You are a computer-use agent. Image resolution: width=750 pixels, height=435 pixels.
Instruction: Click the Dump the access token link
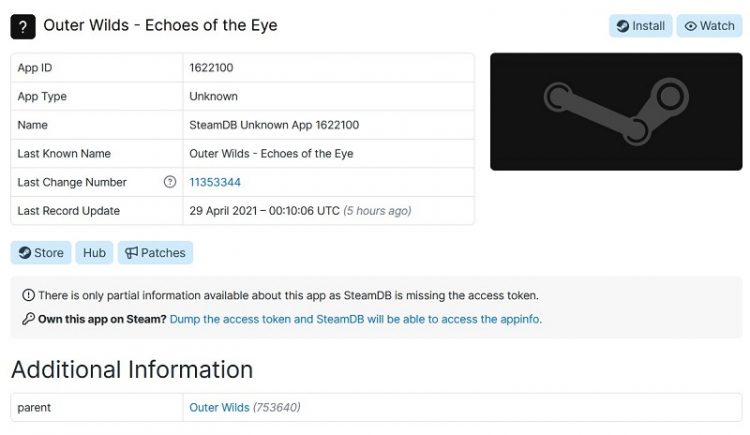[355, 319]
